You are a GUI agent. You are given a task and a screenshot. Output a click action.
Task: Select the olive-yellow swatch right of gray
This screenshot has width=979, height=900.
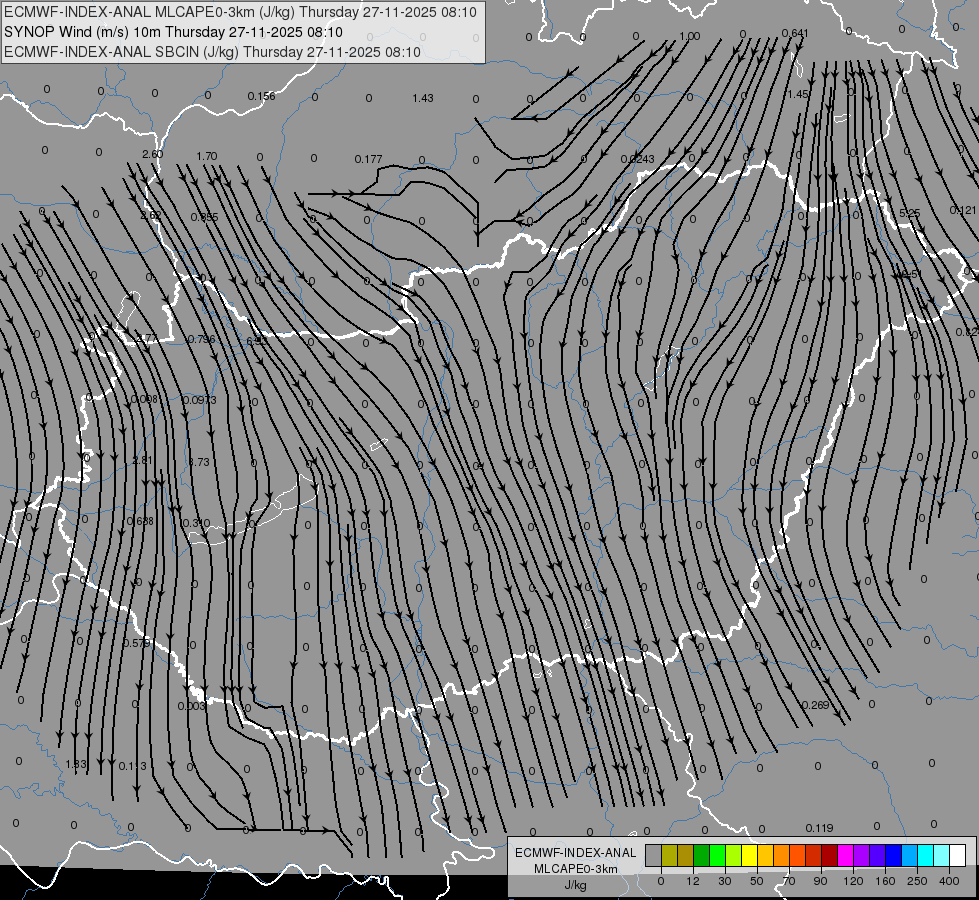tap(669, 855)
